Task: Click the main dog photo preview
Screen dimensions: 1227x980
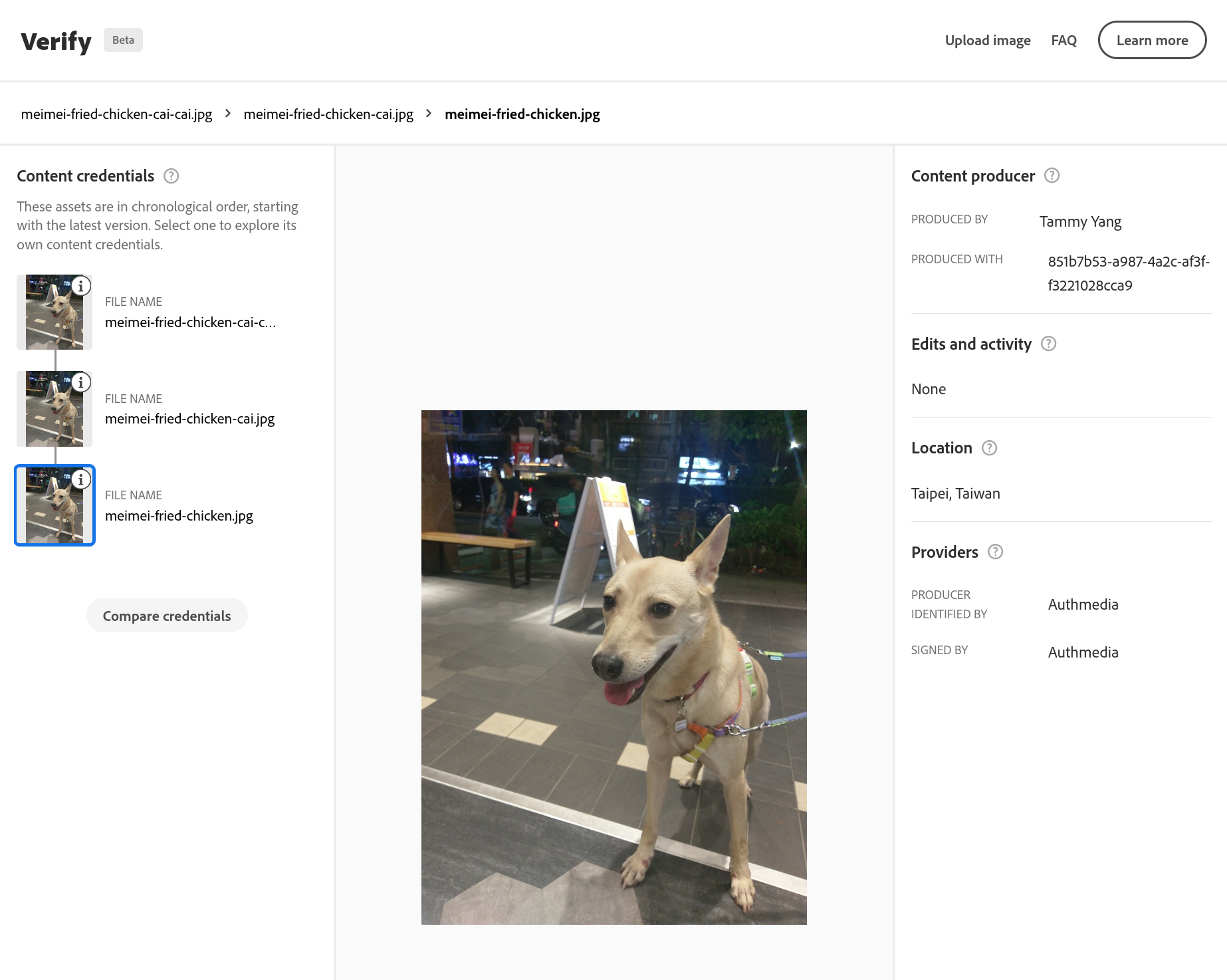Action: click(x=613, y=667)
